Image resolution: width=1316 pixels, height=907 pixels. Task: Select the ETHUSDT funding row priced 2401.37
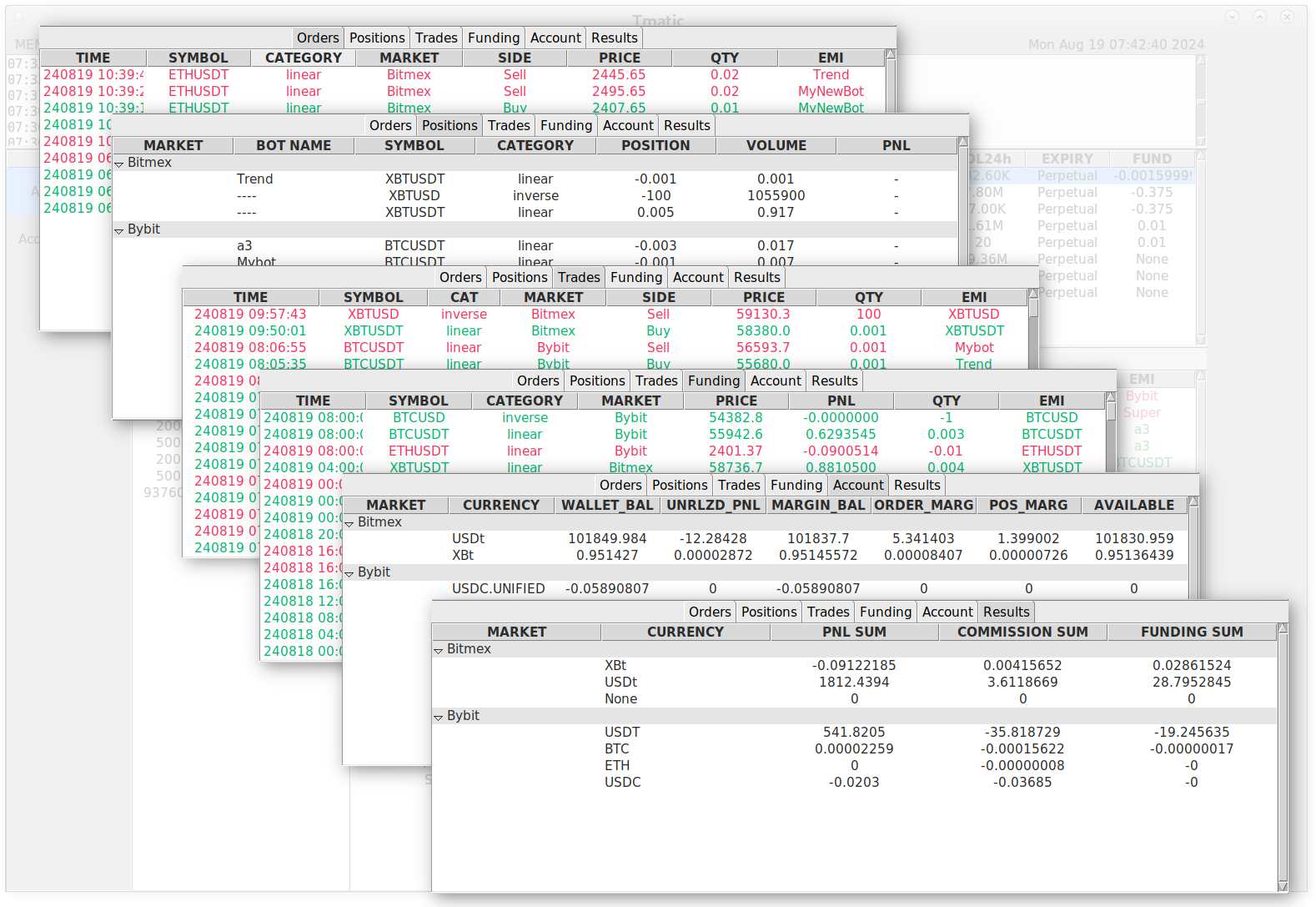tap(683, 451)
